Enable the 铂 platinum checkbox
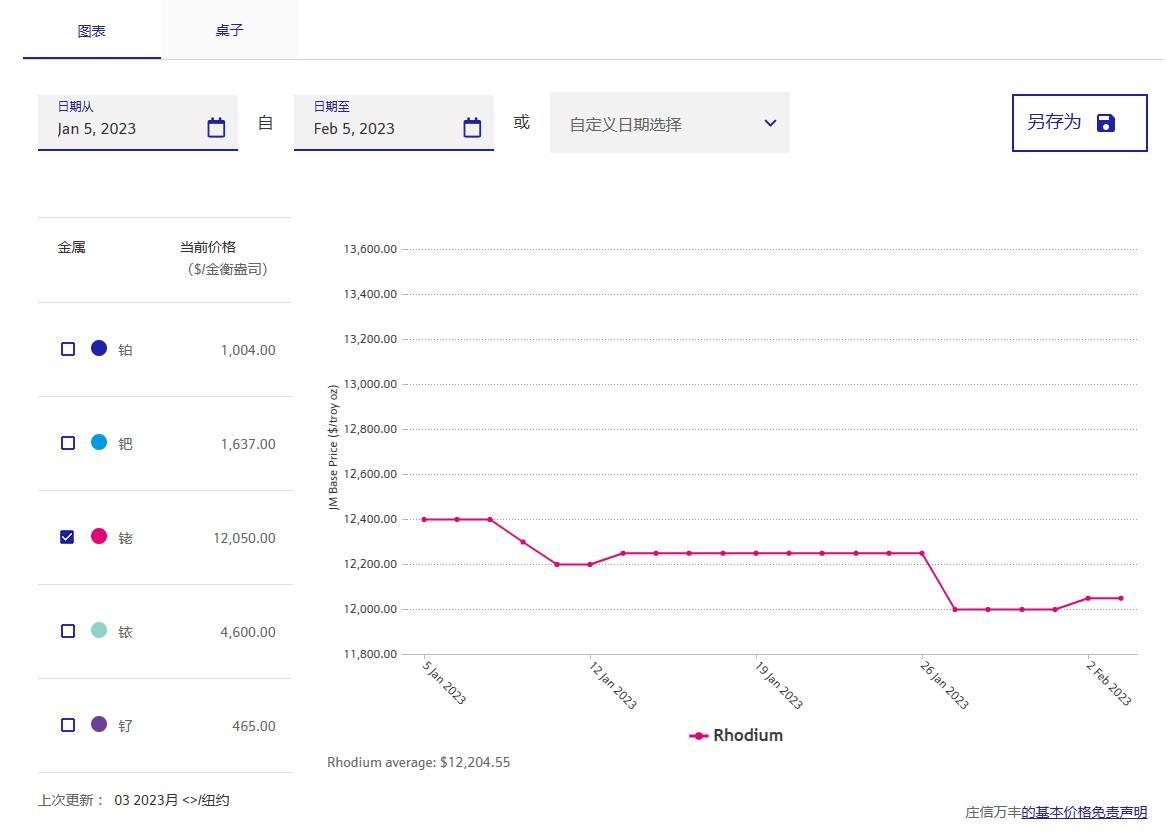This screenshot has height=834, width=1166. pos(68,349)
